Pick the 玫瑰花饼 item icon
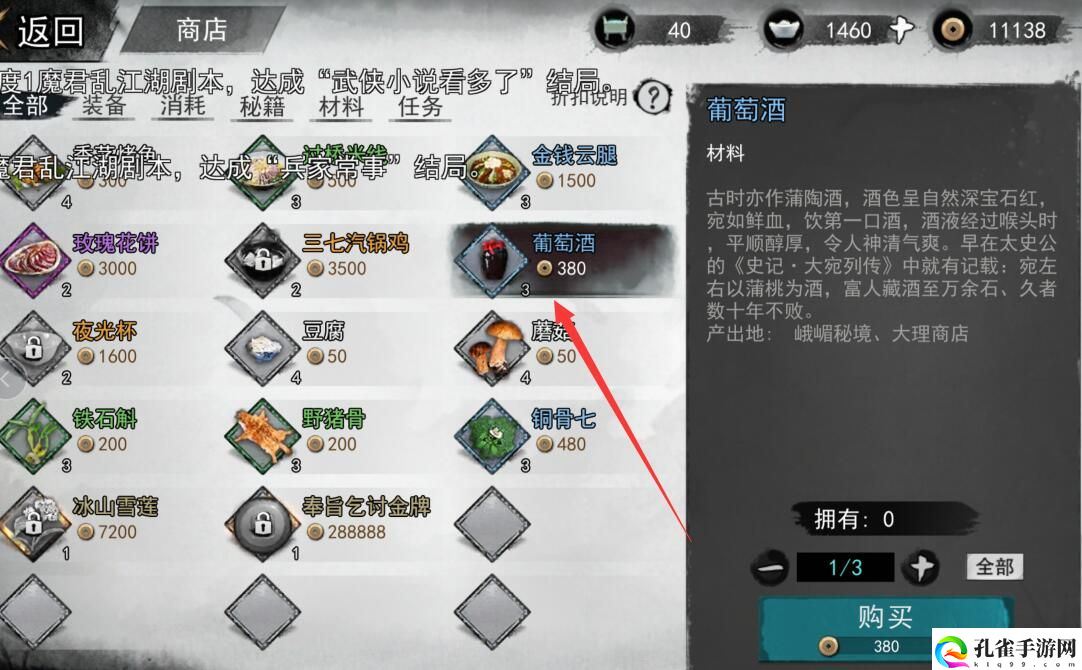The height and width of the screenshot is (670, 1082). coord(32,261)
